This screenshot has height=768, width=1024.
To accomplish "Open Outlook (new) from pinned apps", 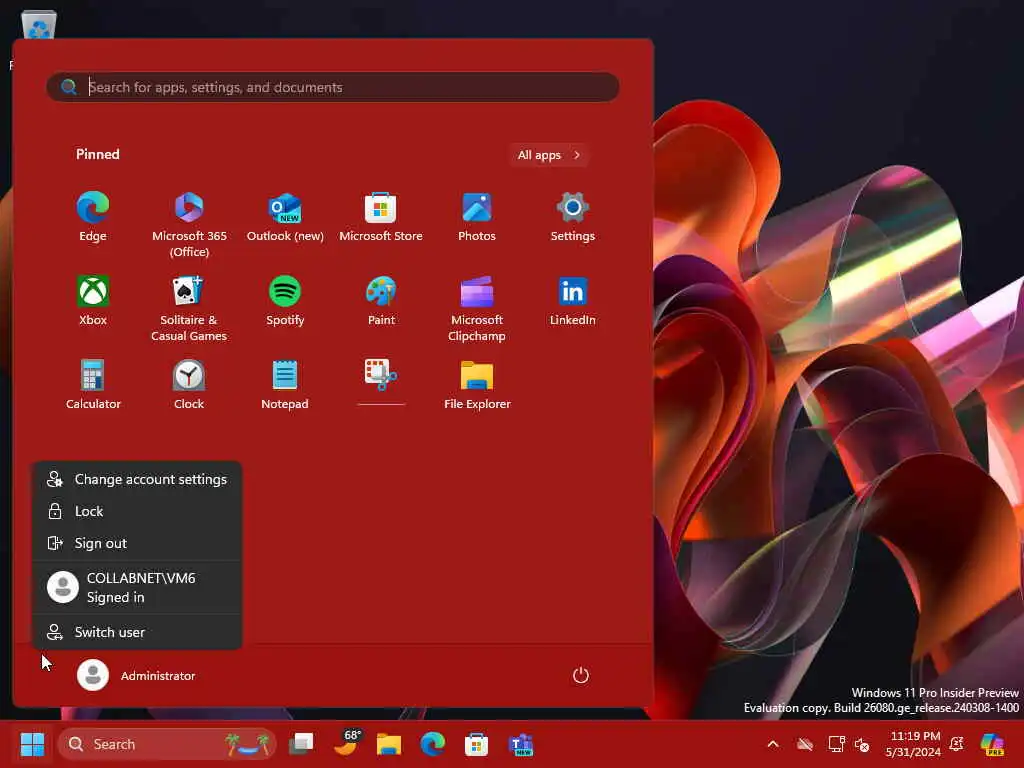I will 285,217.
